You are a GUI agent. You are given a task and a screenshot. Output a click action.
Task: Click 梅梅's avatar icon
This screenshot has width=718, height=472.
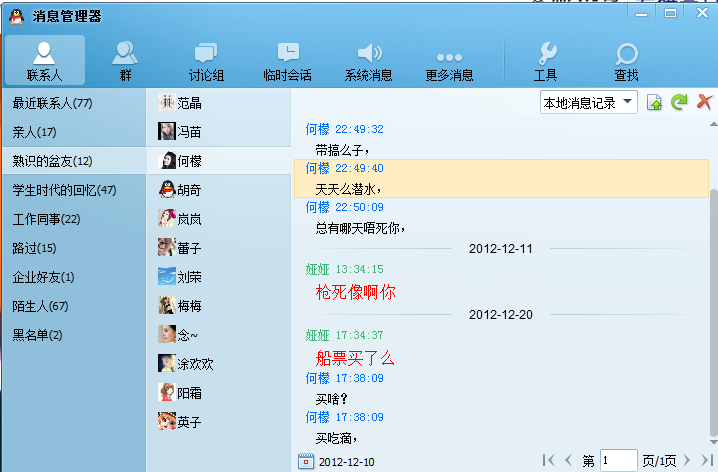coord(167,305)
